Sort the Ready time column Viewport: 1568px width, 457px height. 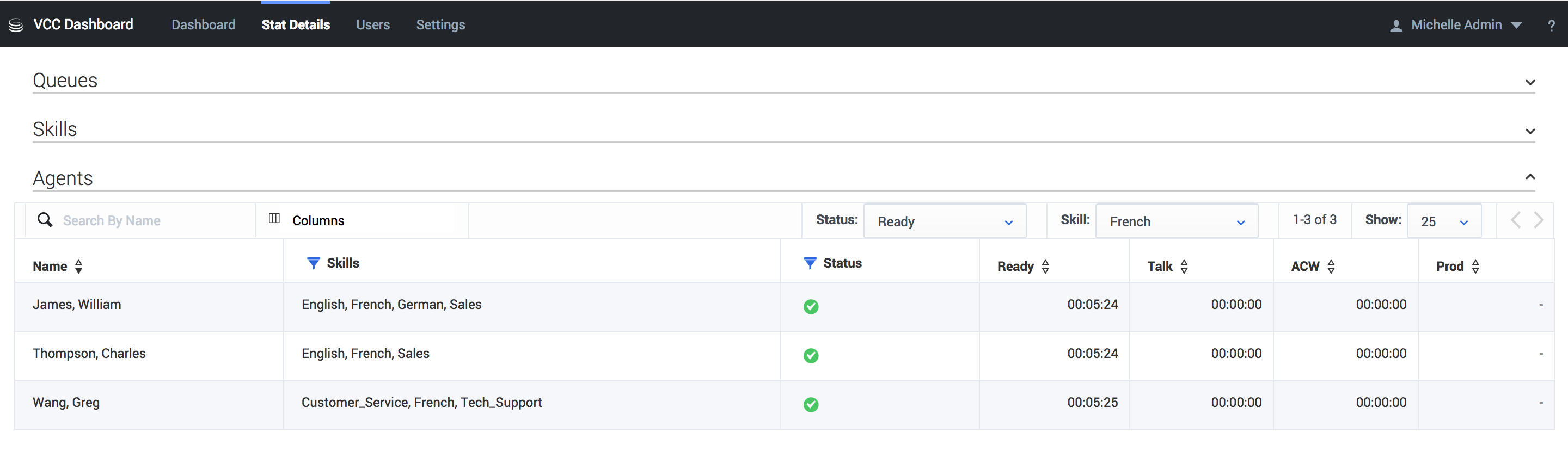1045,267
